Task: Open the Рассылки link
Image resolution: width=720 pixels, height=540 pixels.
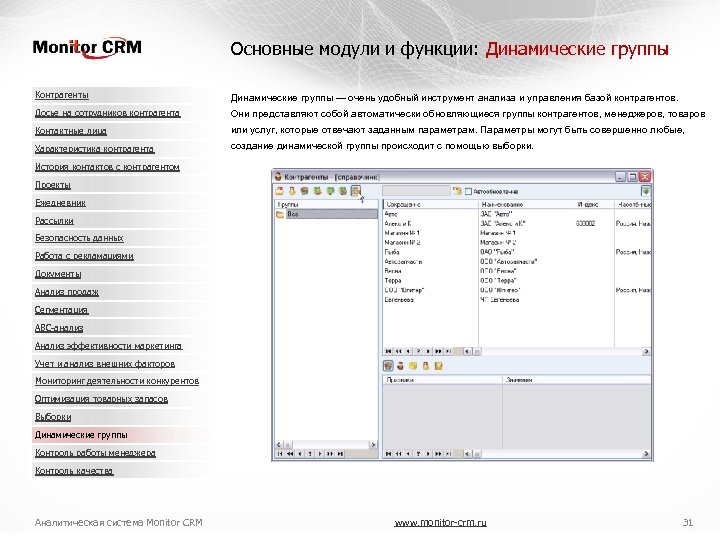Action: pos(54,221)
